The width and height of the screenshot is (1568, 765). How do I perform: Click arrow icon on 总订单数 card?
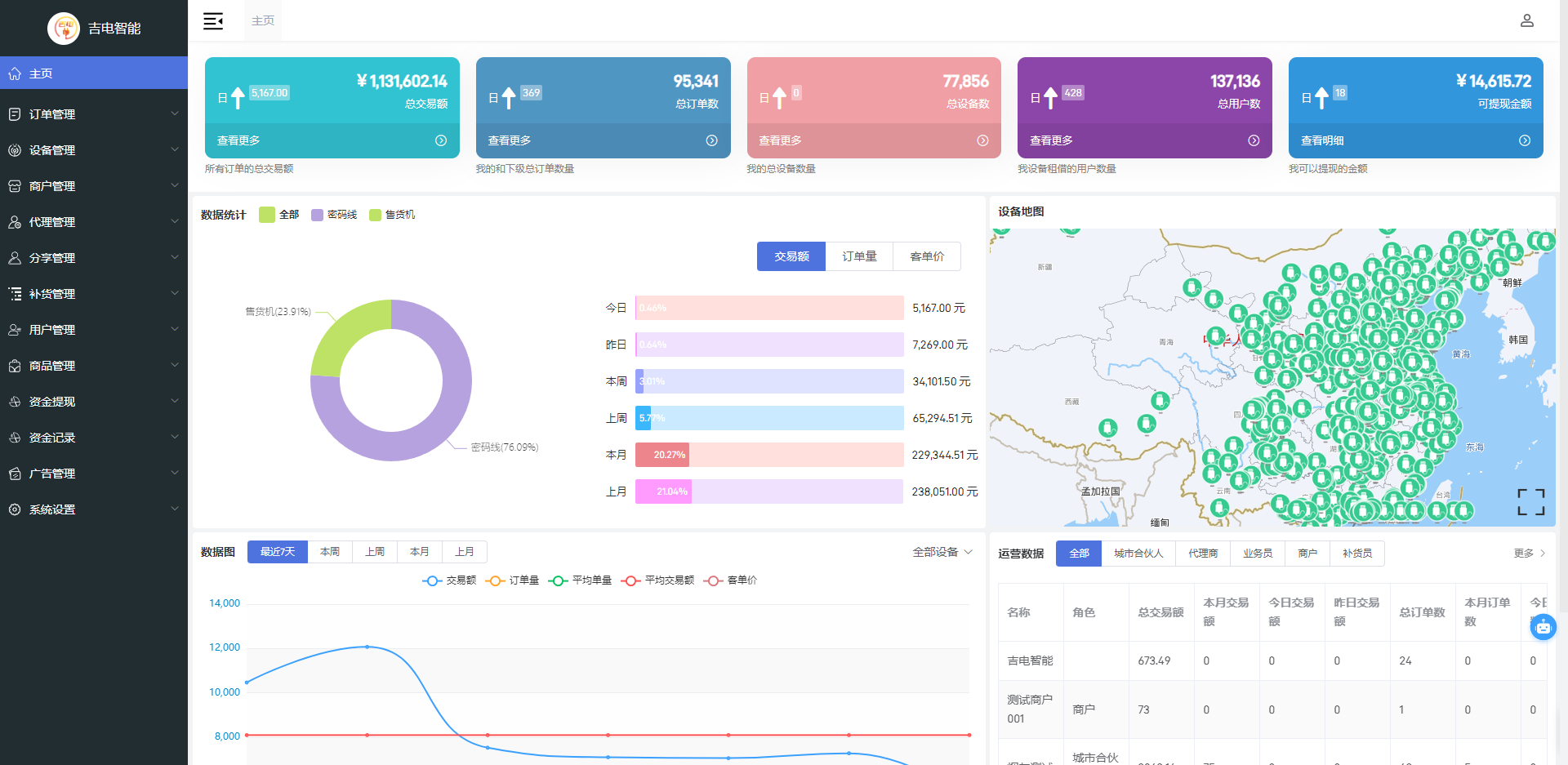pos(712,140)
